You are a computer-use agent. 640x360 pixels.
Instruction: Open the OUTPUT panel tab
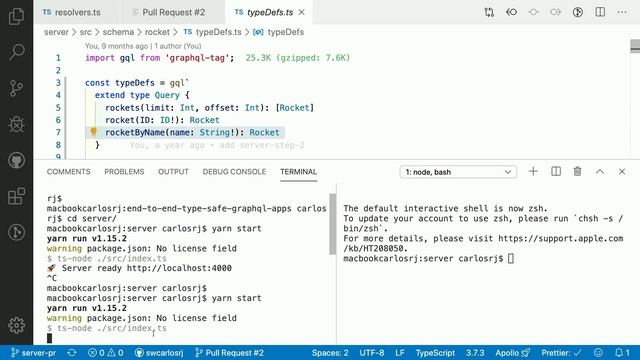pyautogui.click(x=173, y=172)
